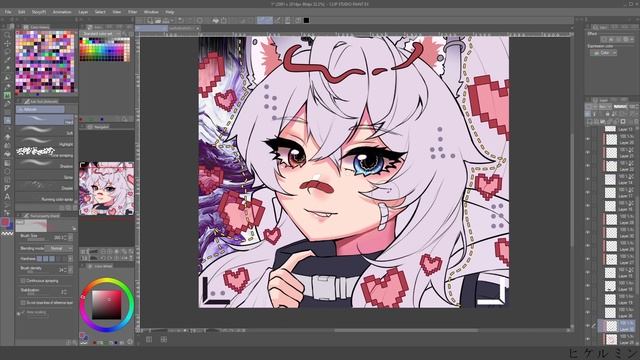Hide Layer 30 with its eye icon

[588, 233]
